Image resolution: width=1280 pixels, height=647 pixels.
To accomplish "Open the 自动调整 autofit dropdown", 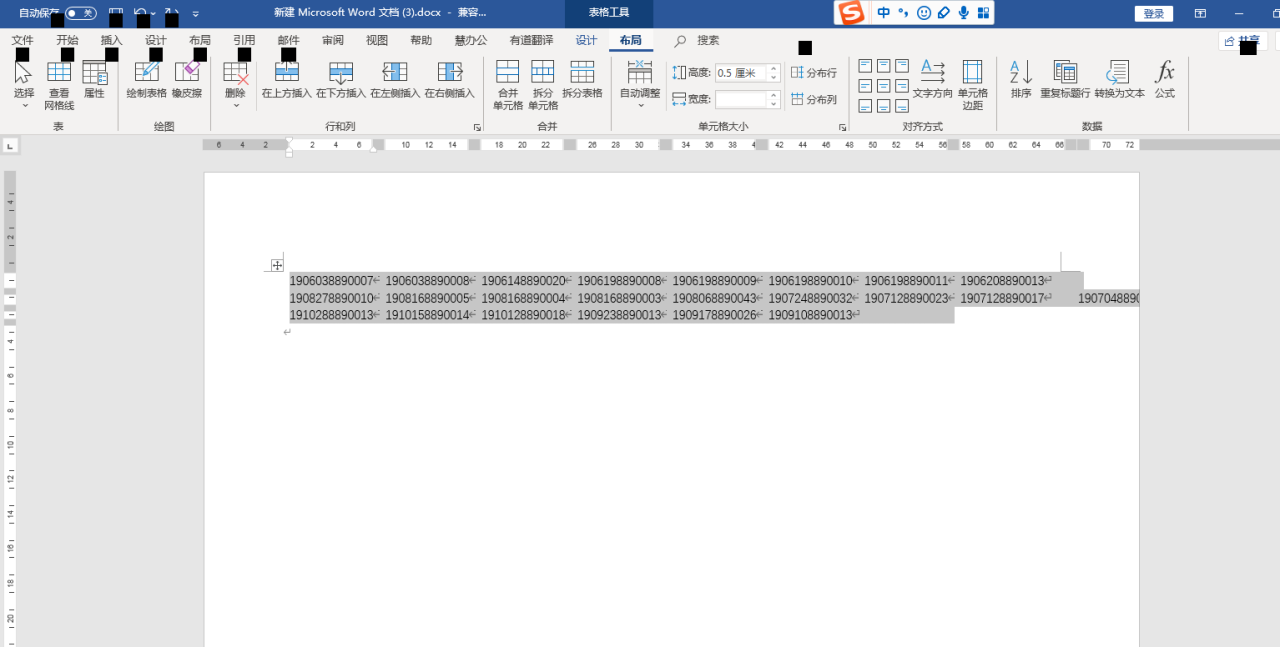I will pos(640,83).
